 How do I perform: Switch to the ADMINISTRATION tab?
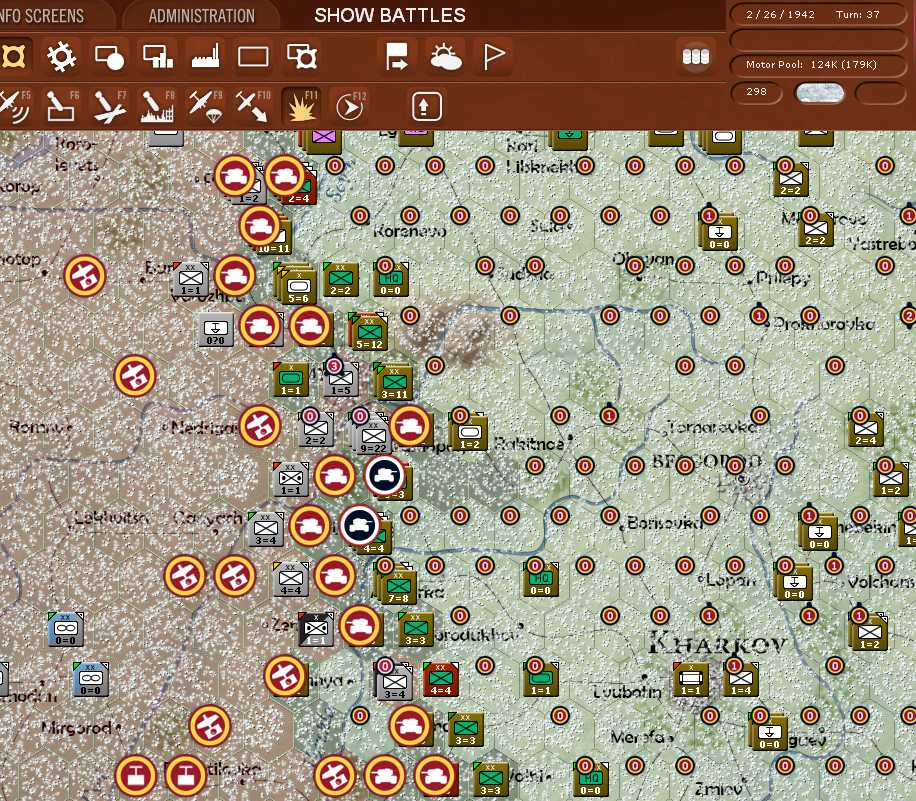point(202,15)
